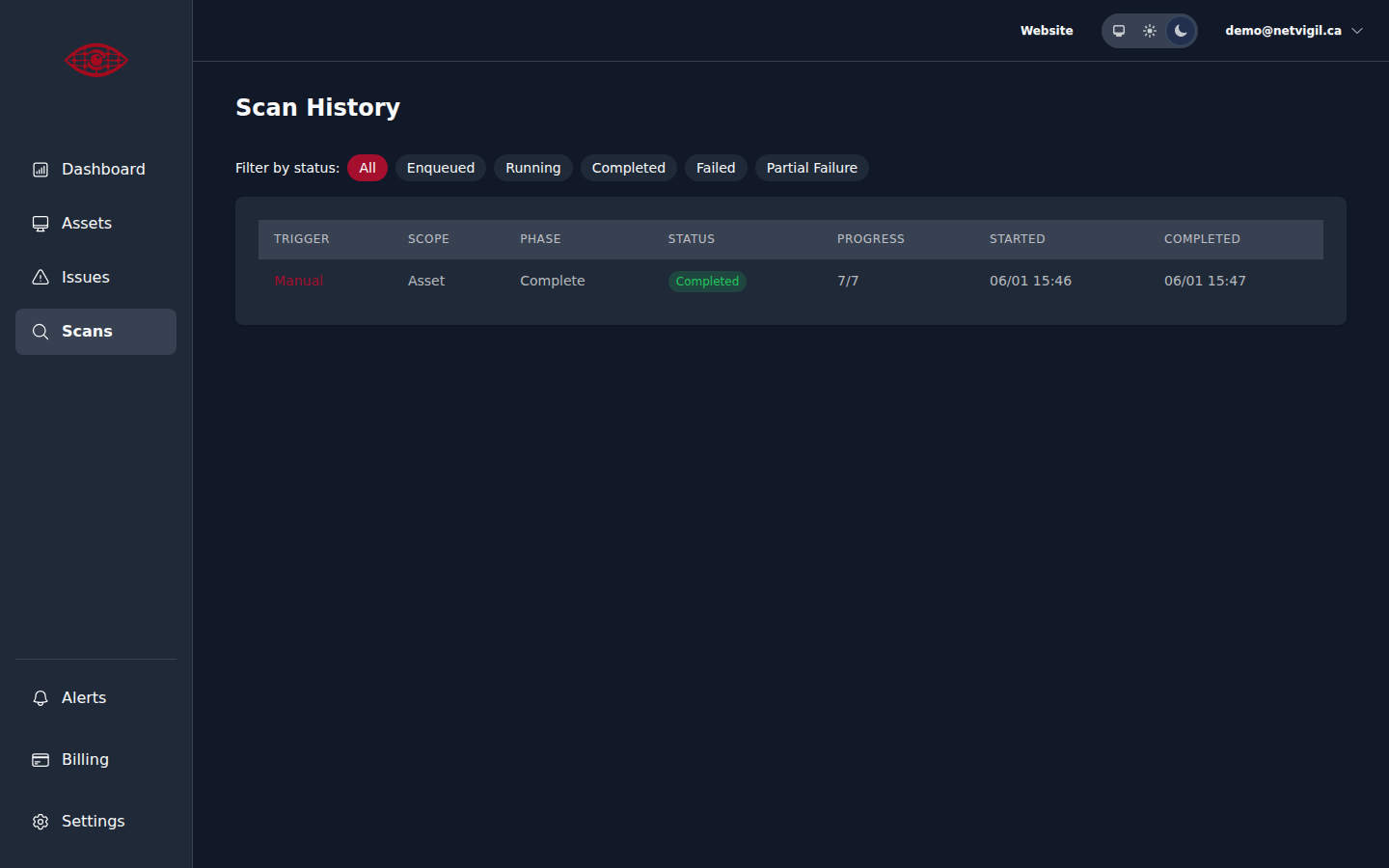Switch to light theme sun icon
1389x868 pixels.
1150,31
